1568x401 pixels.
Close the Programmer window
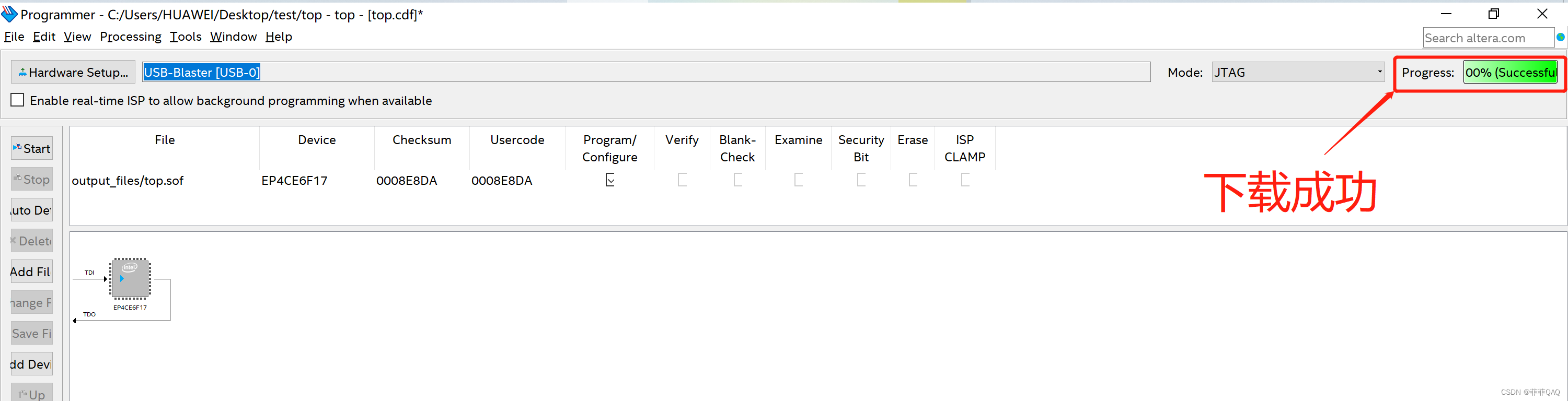tap(1542, 14)
